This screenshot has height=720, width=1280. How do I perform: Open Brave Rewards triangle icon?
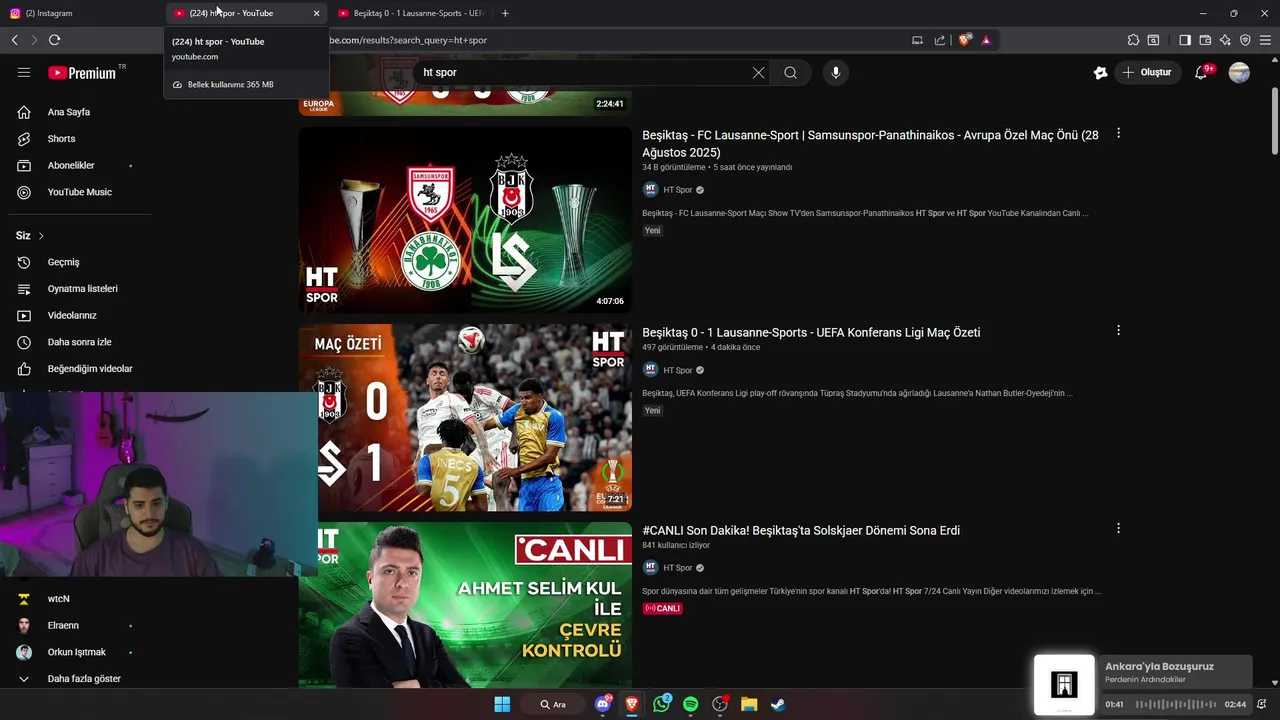pyautogui.click(x=986, y=40)
